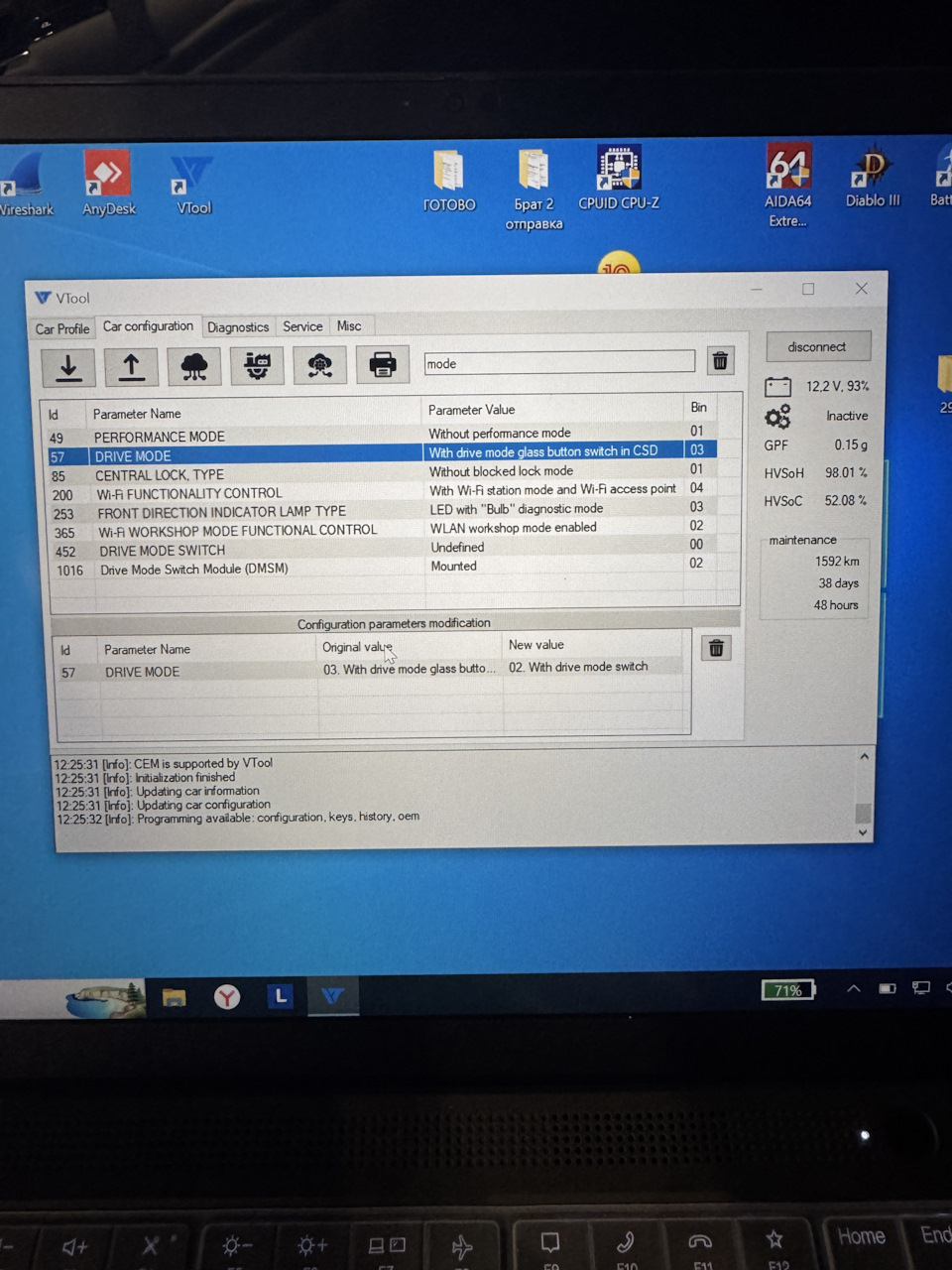Open the AnyDesk desktop shortcut

[x=108, y=183]
